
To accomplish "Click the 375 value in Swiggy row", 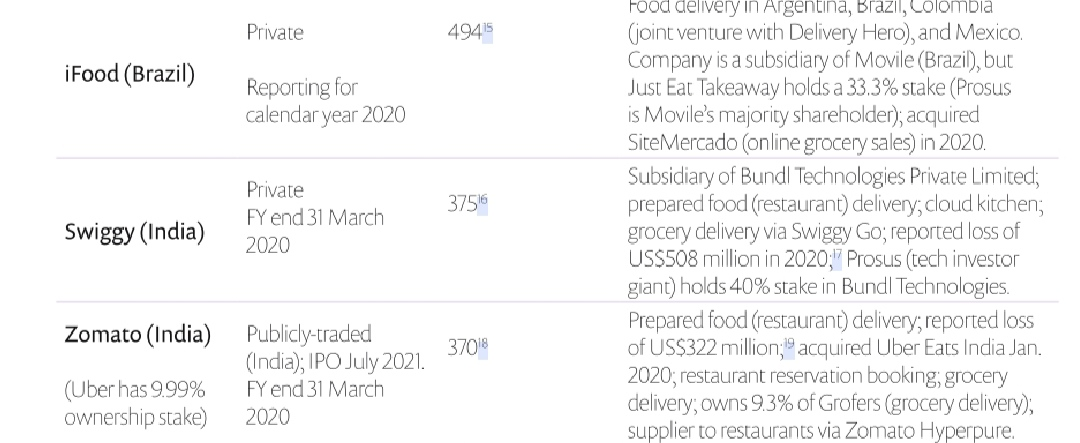I will [x=462, y=204].
